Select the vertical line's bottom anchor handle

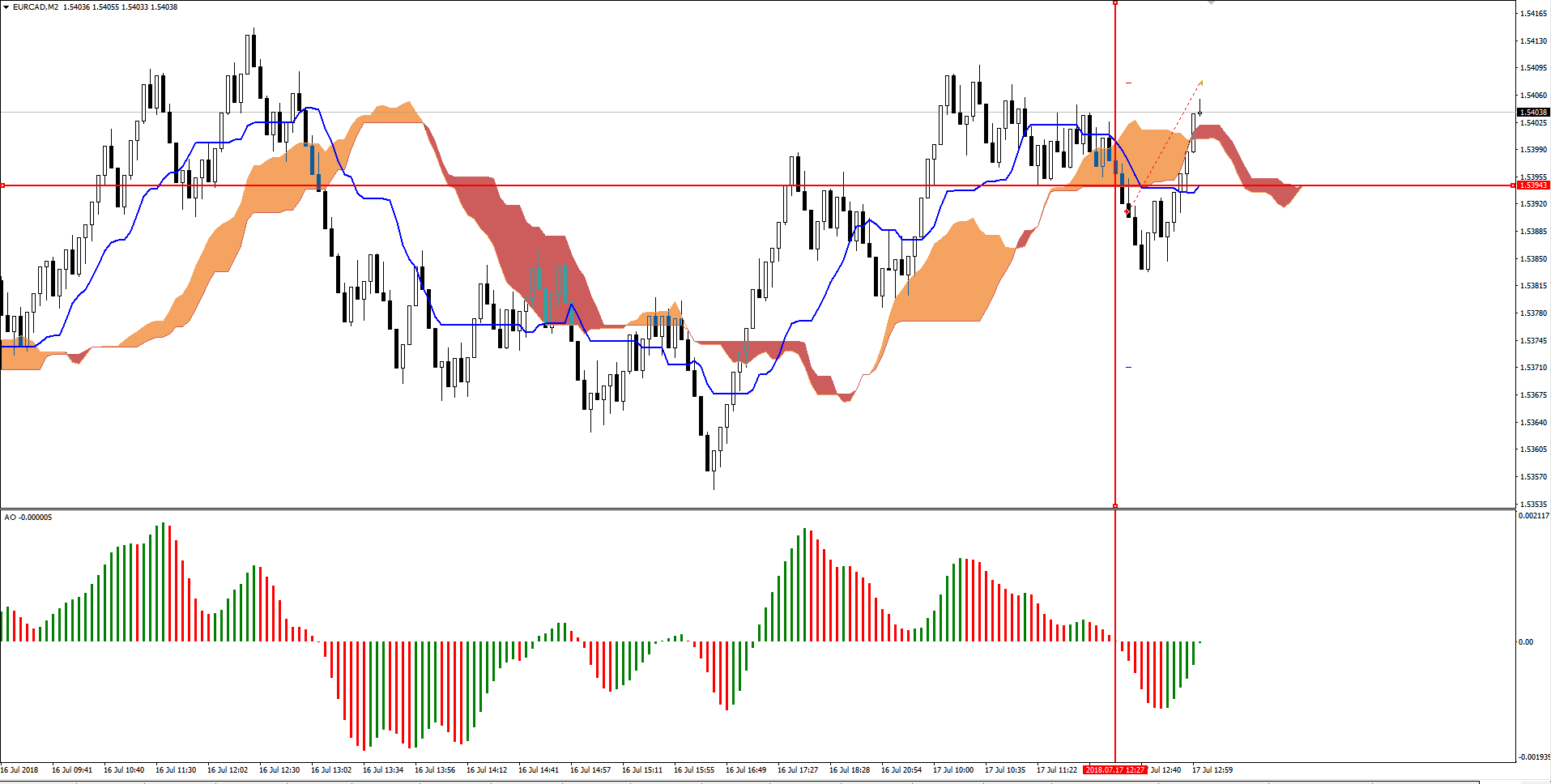click(x=1115, y=505)
